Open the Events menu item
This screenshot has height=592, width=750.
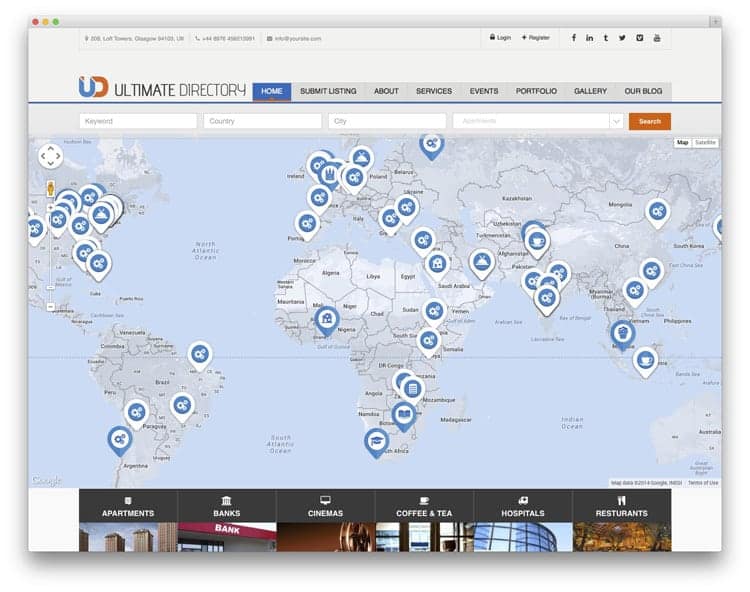[x=484, y=91]
